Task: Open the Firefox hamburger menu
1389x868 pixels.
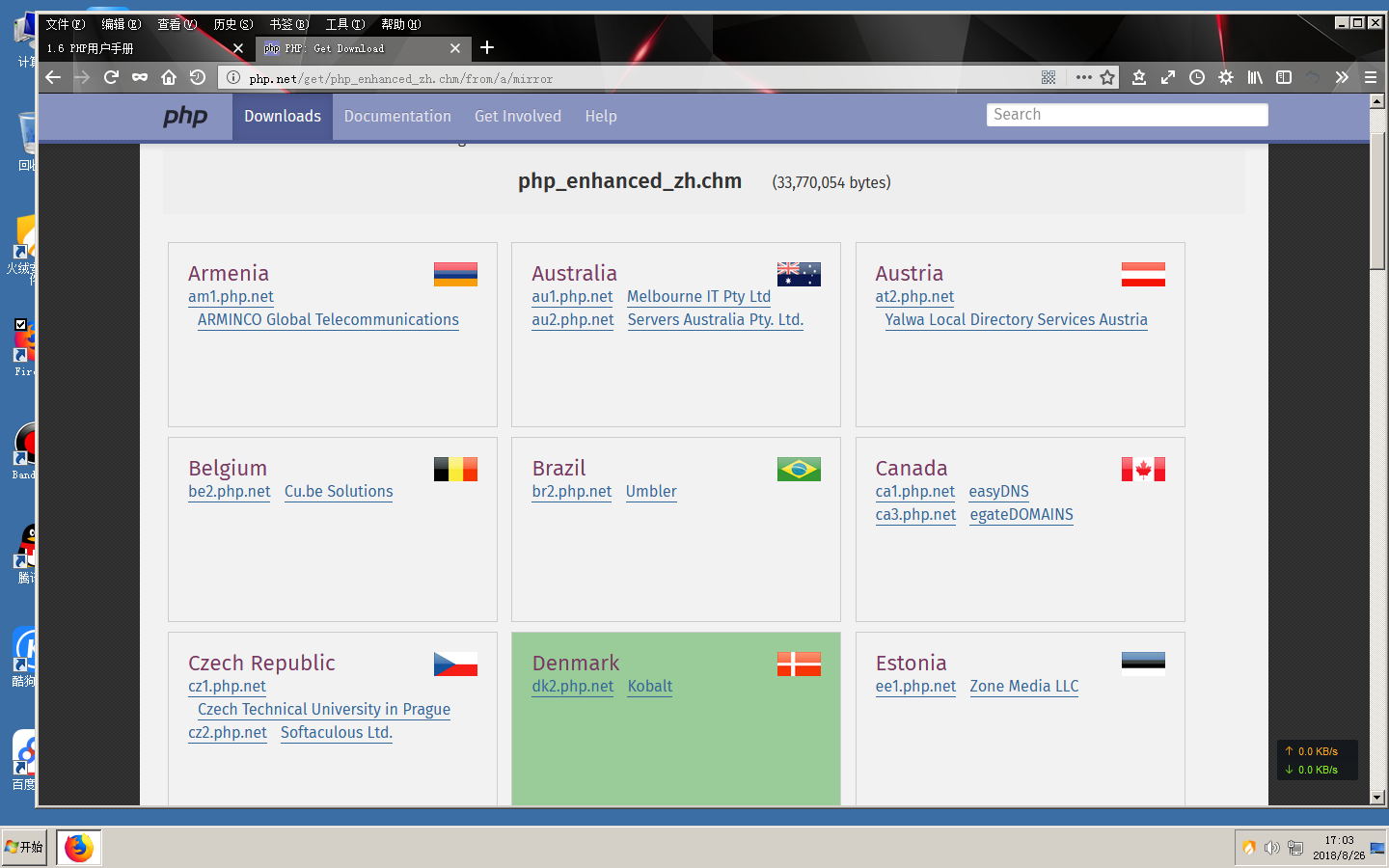Action: pyautogui.click(x=1371, y=77)
